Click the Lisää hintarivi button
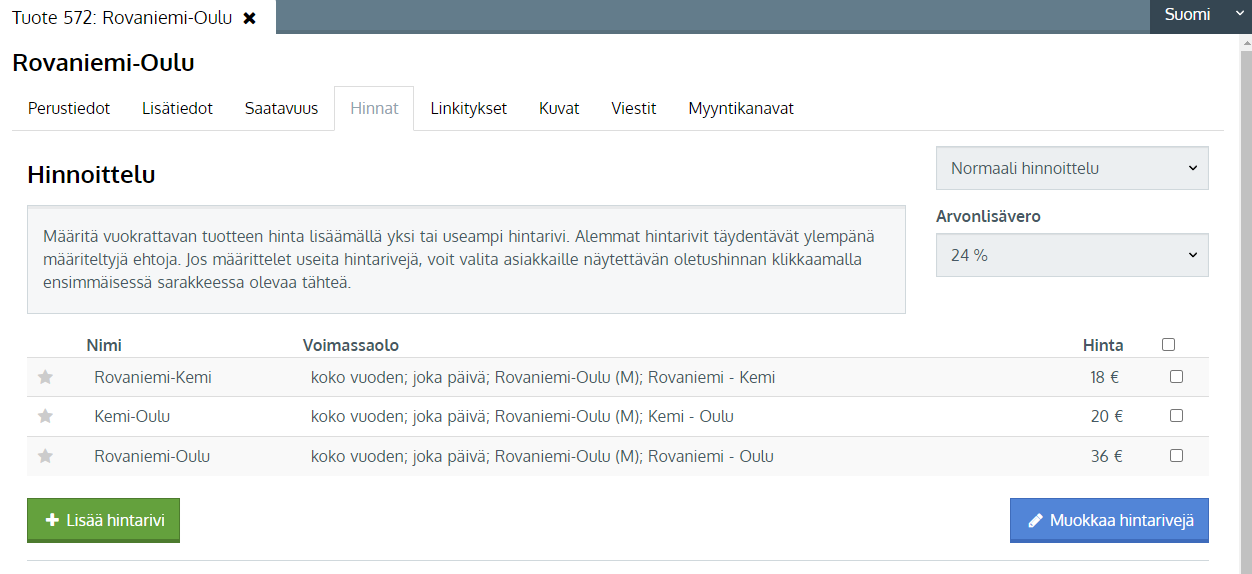 pos(103,520)
